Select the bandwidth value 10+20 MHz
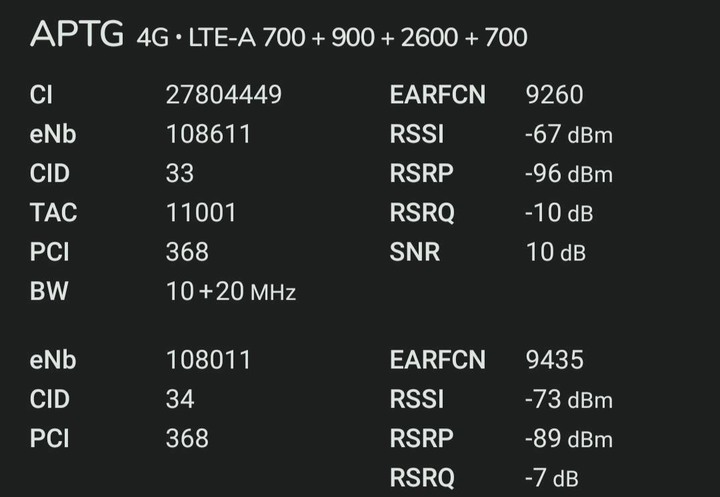This screenshot has height=497, width=720. (230, 292)
